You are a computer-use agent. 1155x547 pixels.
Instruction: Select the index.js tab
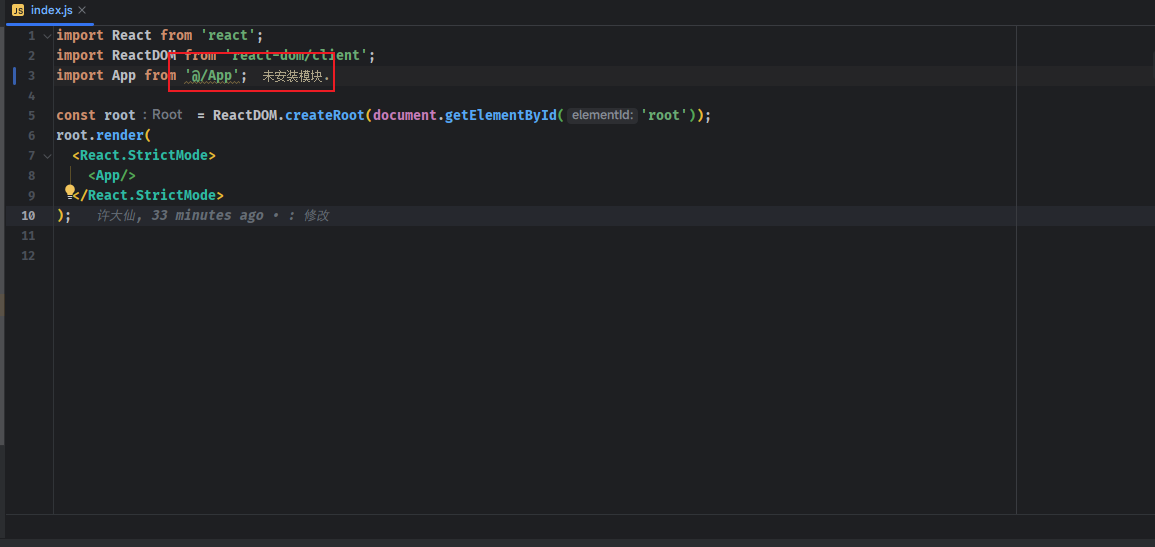pos(52,10)
